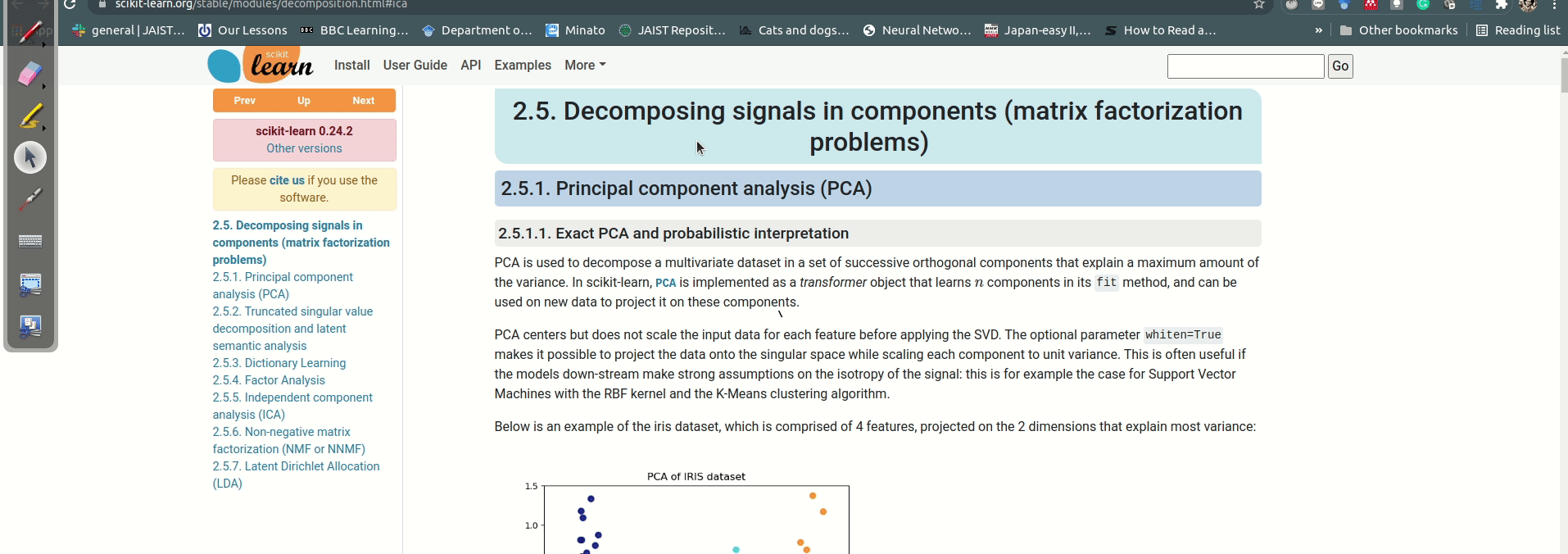Click the extensions puzzle piece icon
The image size is (1568, 554).
1502,6
